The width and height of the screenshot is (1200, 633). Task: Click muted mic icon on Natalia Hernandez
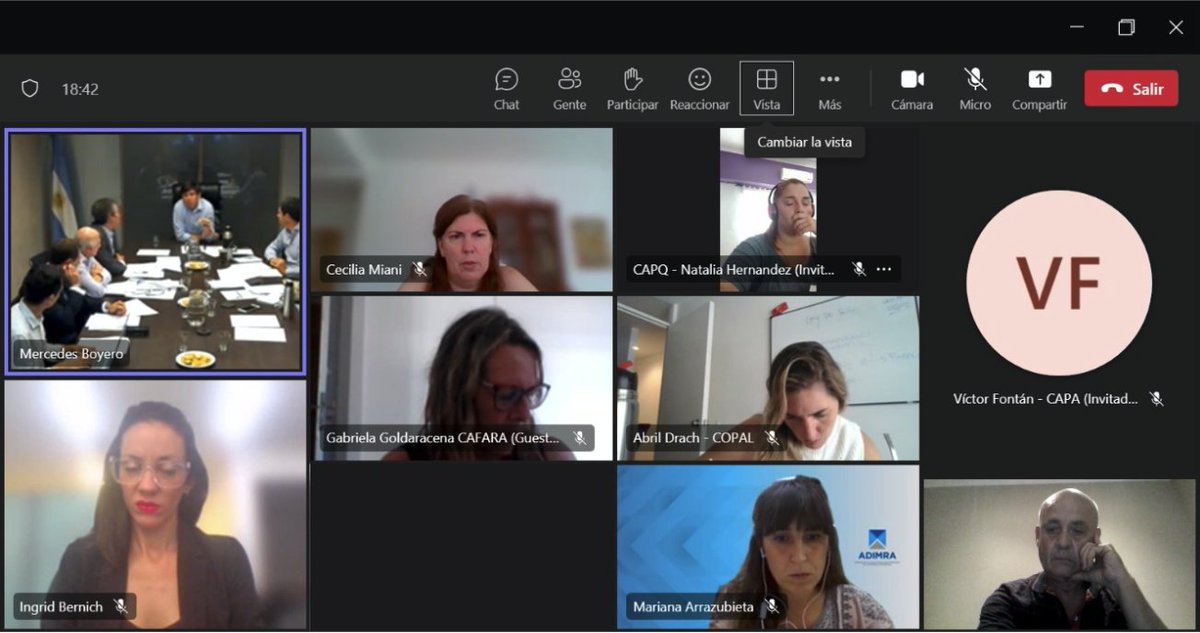click(x=858, y=269)
